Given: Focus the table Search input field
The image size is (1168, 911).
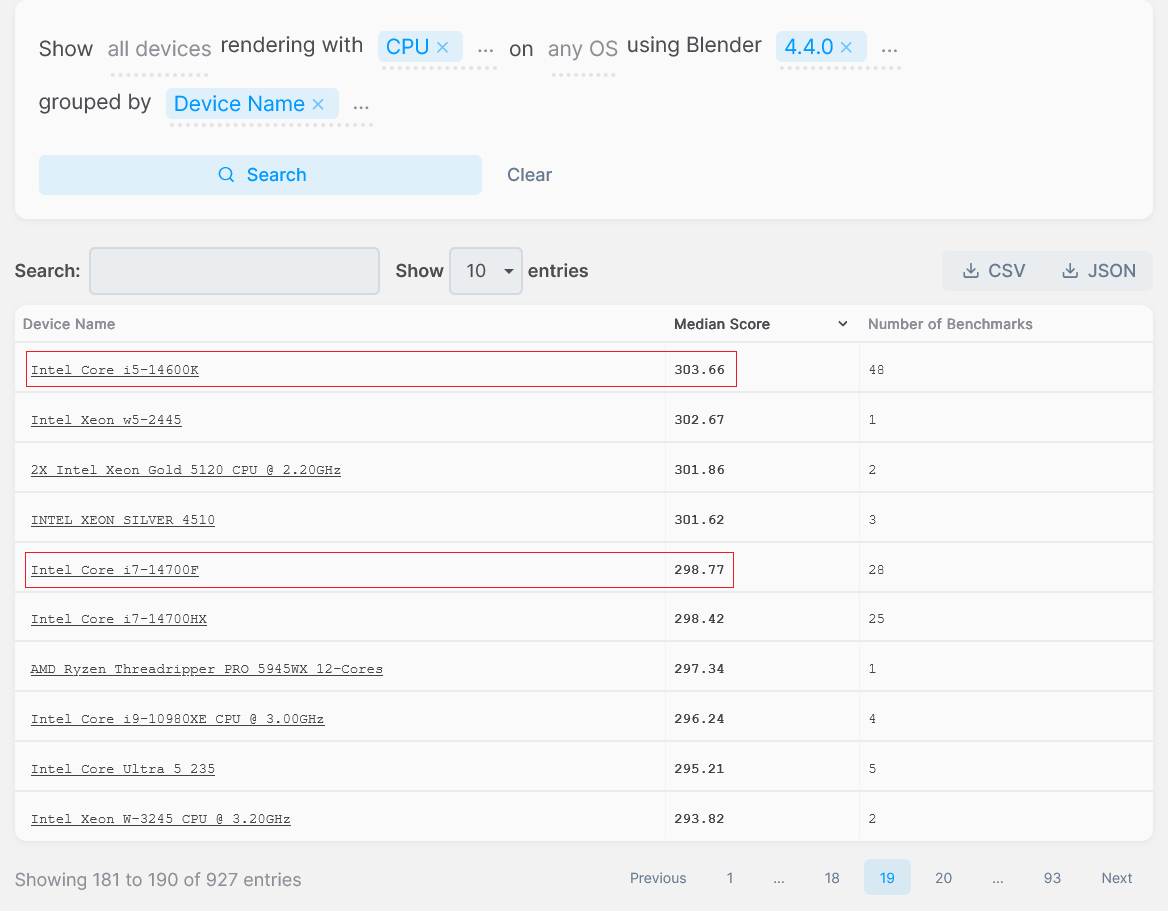Looking at the screenshot, I should pyautogui.click(x=235, y=270).
